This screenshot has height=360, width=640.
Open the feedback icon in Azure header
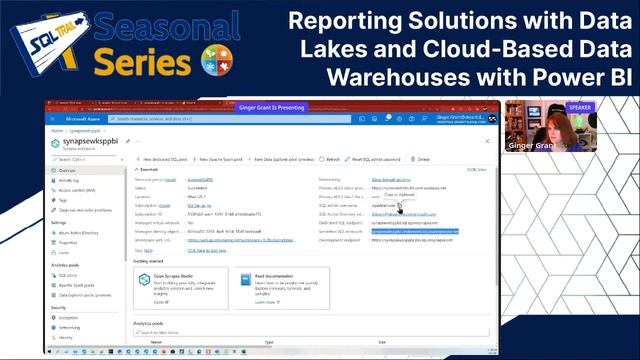[424, 119]
